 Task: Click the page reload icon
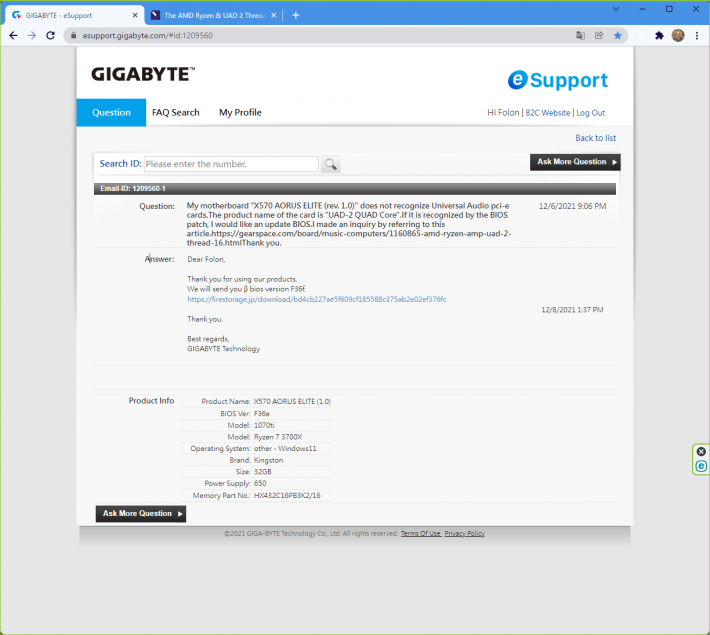pos(52,35)
